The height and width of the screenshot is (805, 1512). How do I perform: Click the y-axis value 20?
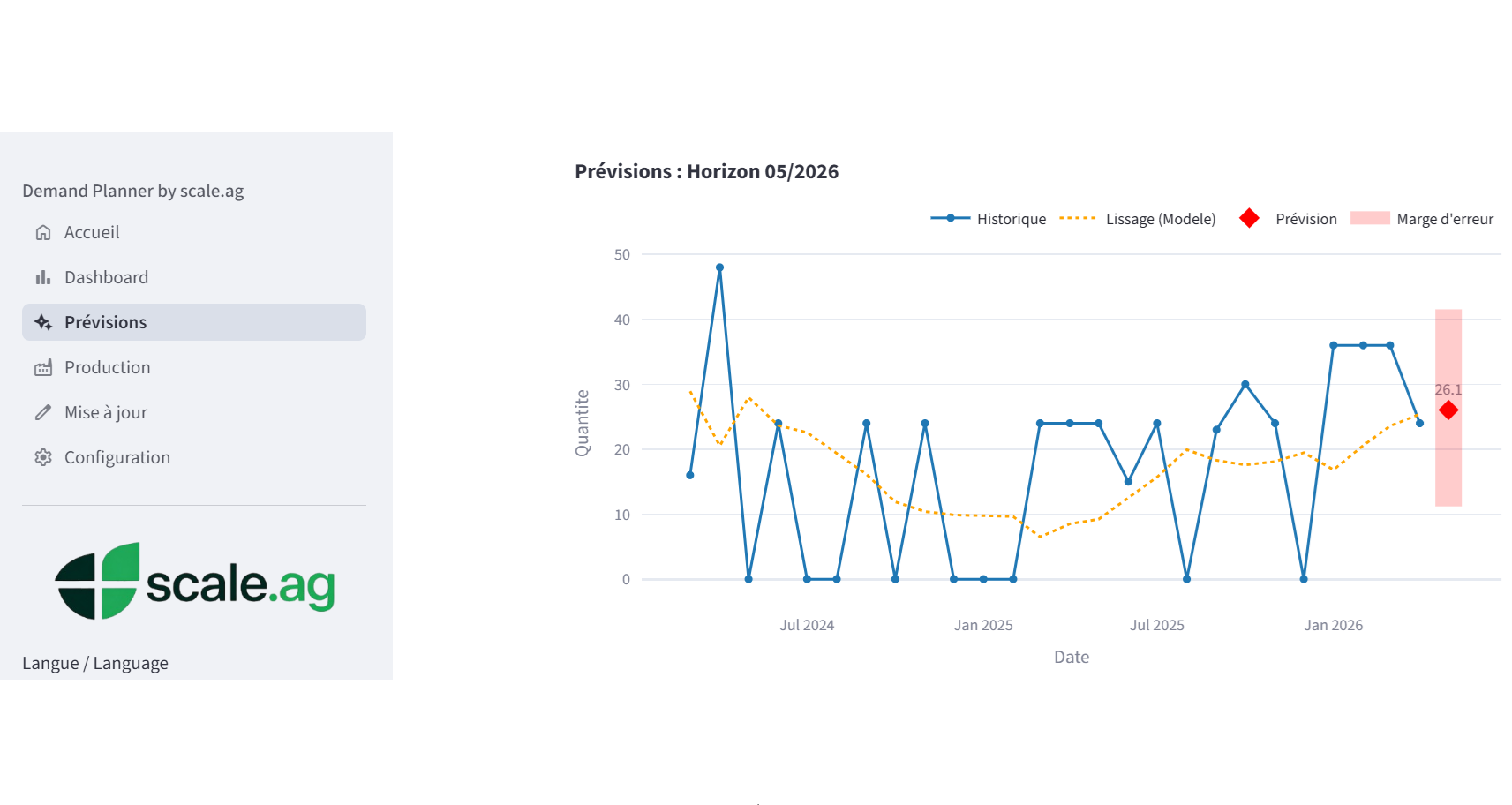tap(622, 449)
